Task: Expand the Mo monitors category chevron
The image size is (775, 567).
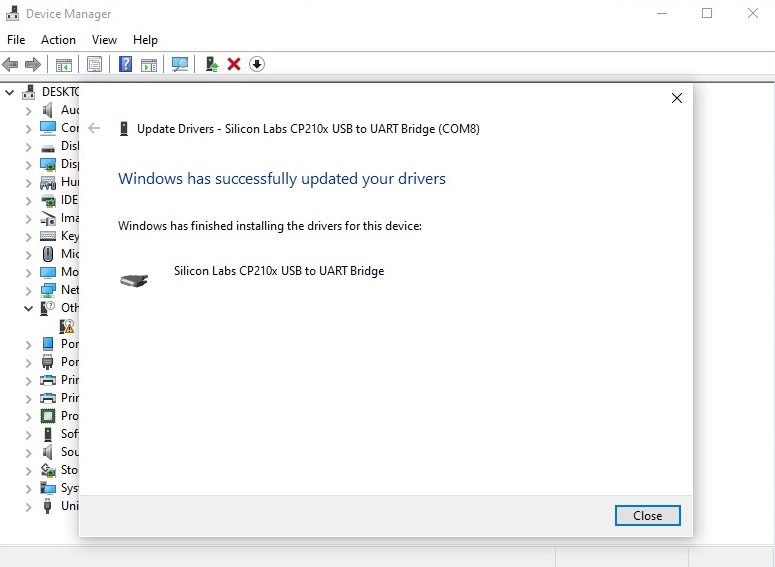Action: [x=29, y=272]
